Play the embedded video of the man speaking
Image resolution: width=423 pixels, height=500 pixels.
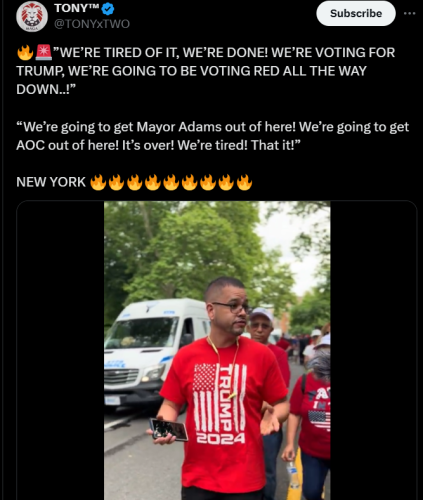click(x=217, y=350)
